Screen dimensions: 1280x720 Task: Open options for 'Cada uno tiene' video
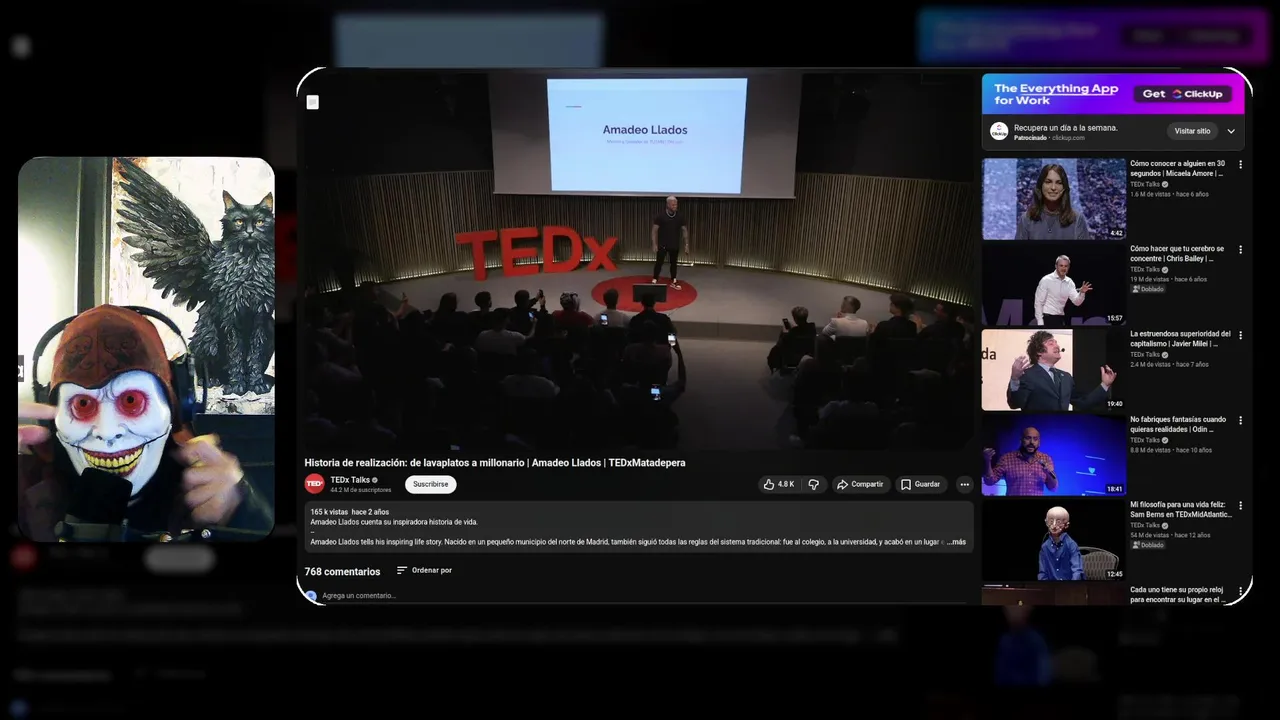[x=1241, y=591]
